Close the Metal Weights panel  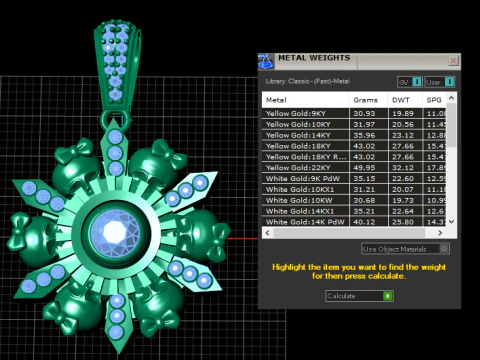click(453, 61)
